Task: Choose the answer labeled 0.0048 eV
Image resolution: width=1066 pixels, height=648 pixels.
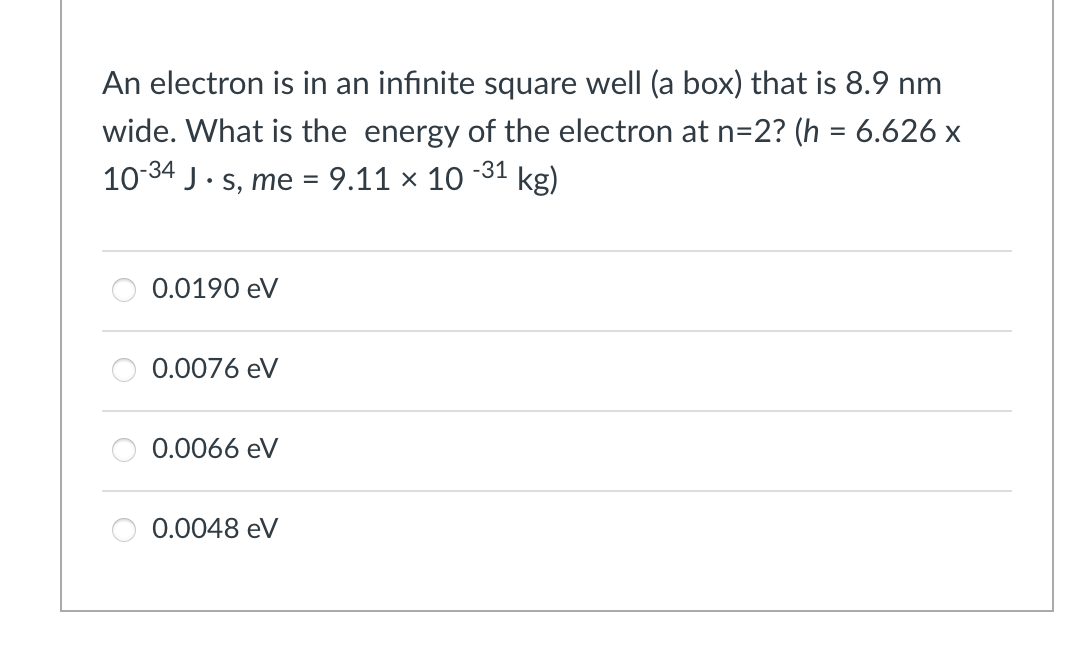Action: coord(215,530)
